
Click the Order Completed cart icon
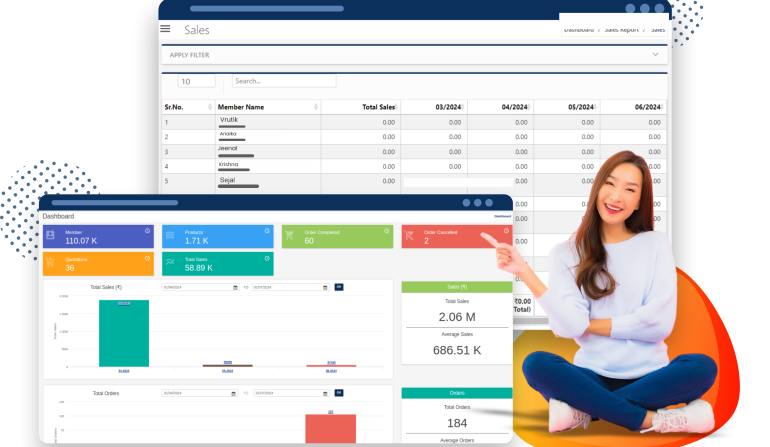[289, 235]
